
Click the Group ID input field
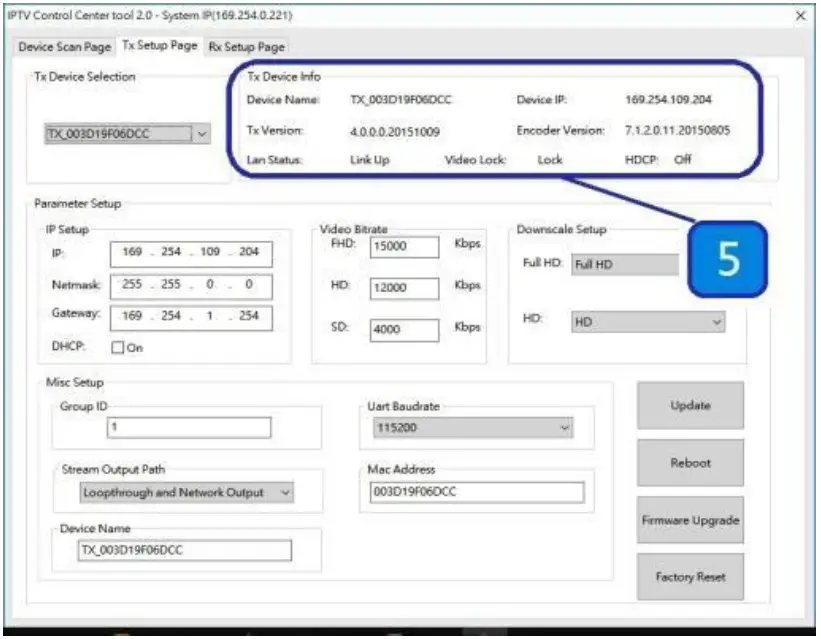click(189, 427)
